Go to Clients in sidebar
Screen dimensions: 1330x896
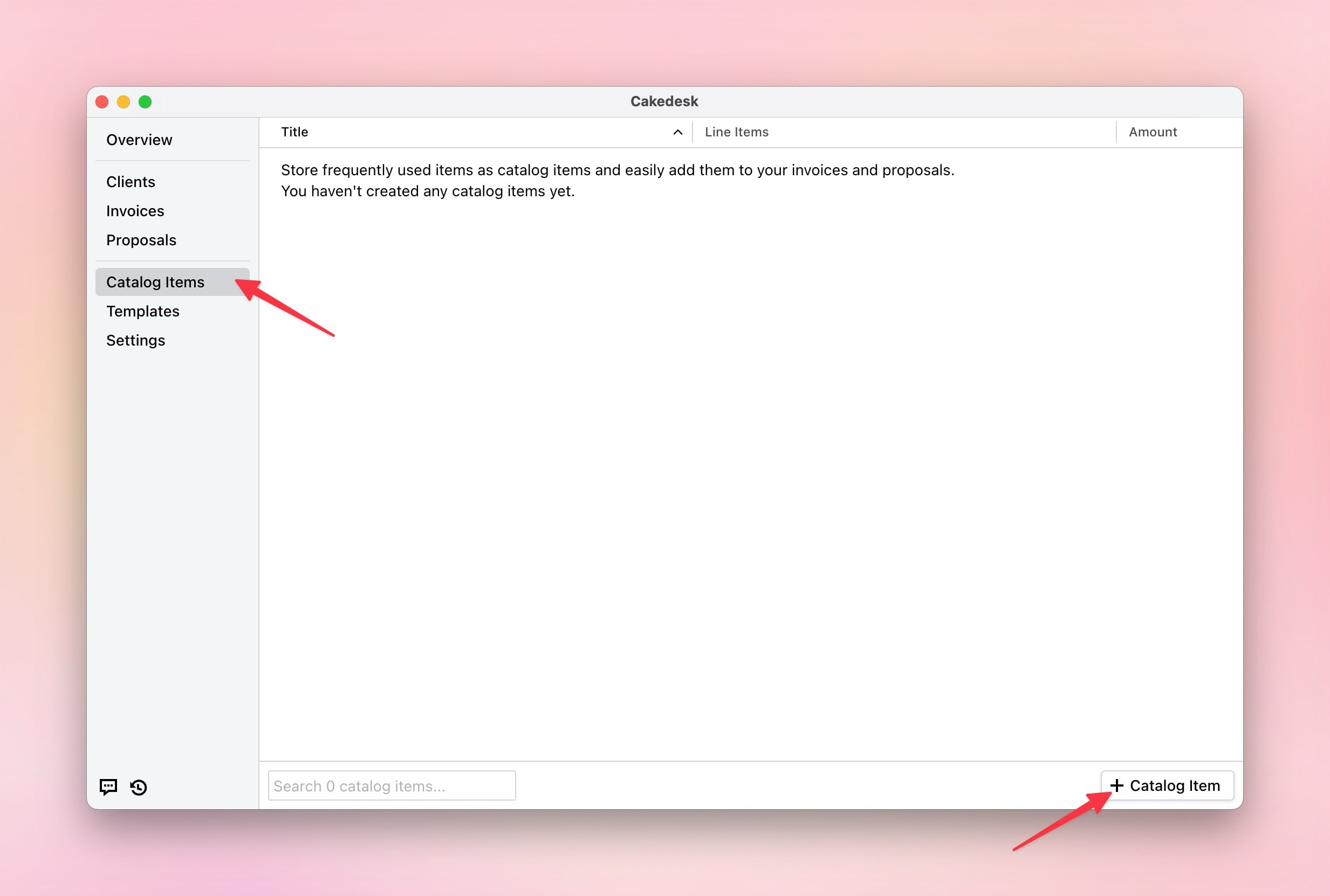pyautogui.click(x=131, y=182)
